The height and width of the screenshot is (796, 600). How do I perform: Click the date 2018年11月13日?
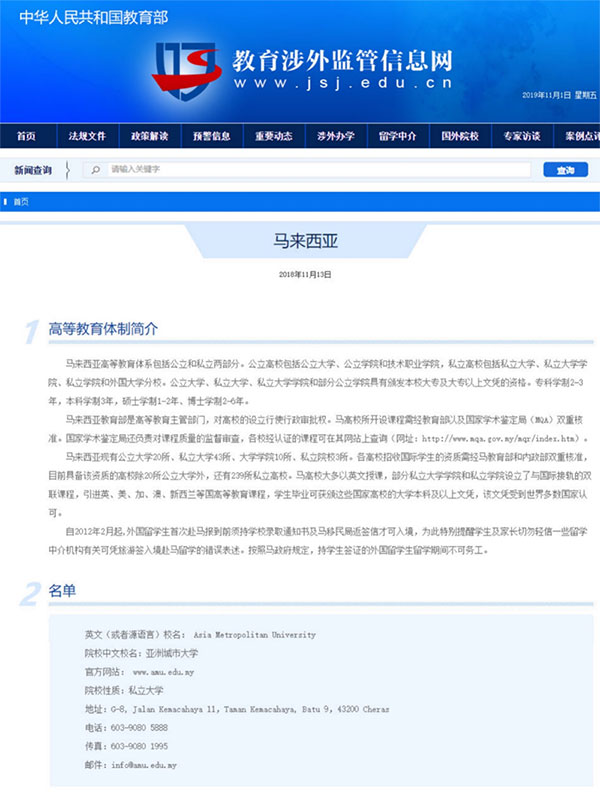(x=305, y=274)
